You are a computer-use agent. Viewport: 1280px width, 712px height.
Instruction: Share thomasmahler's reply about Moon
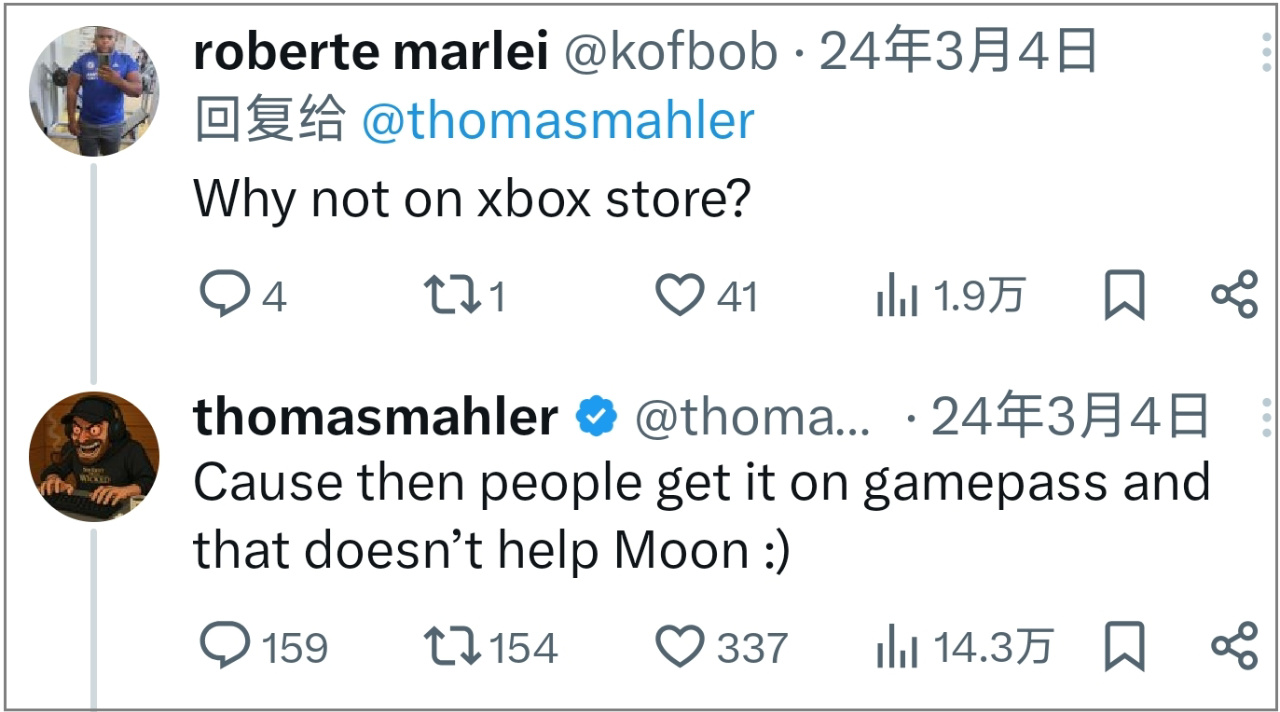(x=1234, y=646)
